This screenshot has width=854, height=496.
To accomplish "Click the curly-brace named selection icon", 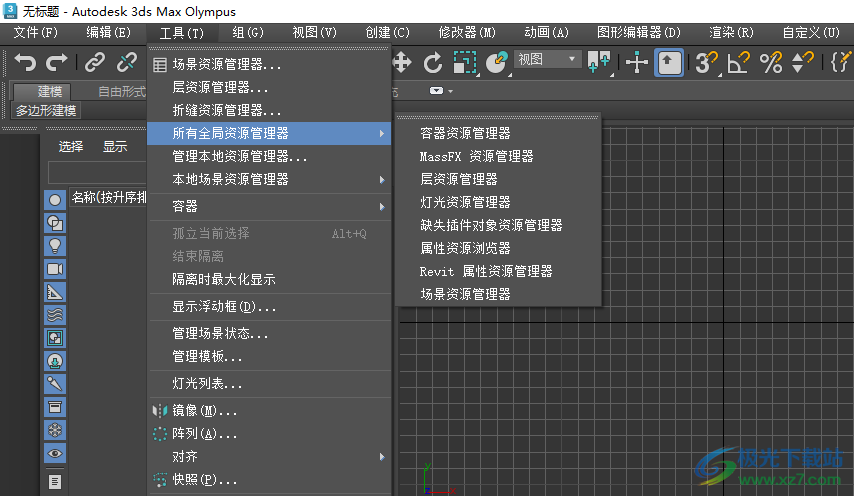I will point(841,63).
